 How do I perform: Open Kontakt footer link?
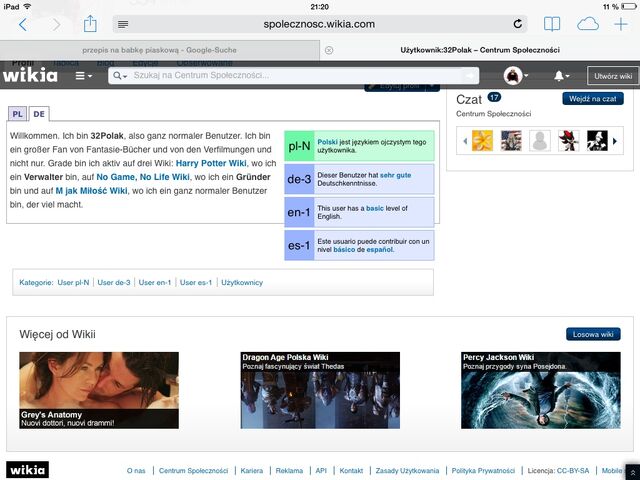[x=351, y=471]
